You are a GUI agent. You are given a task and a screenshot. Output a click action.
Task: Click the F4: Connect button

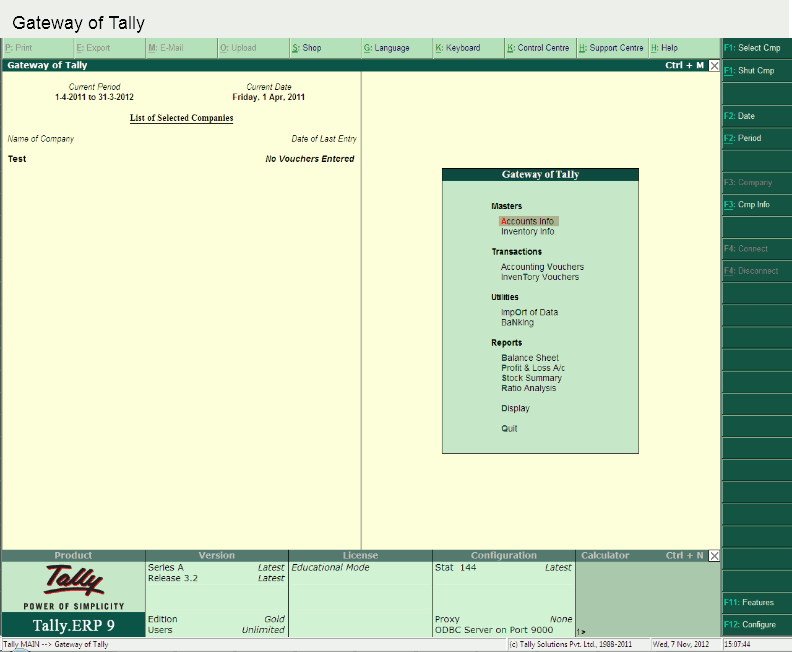[x=757, y=248]
